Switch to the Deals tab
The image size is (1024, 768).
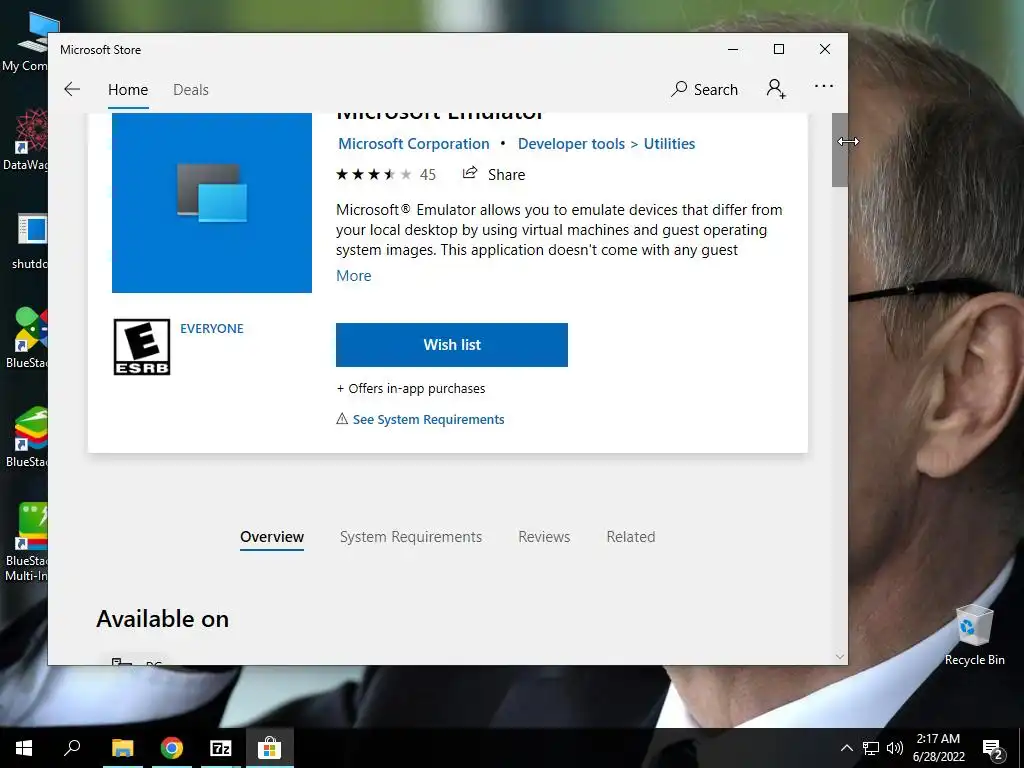(191, 89)
